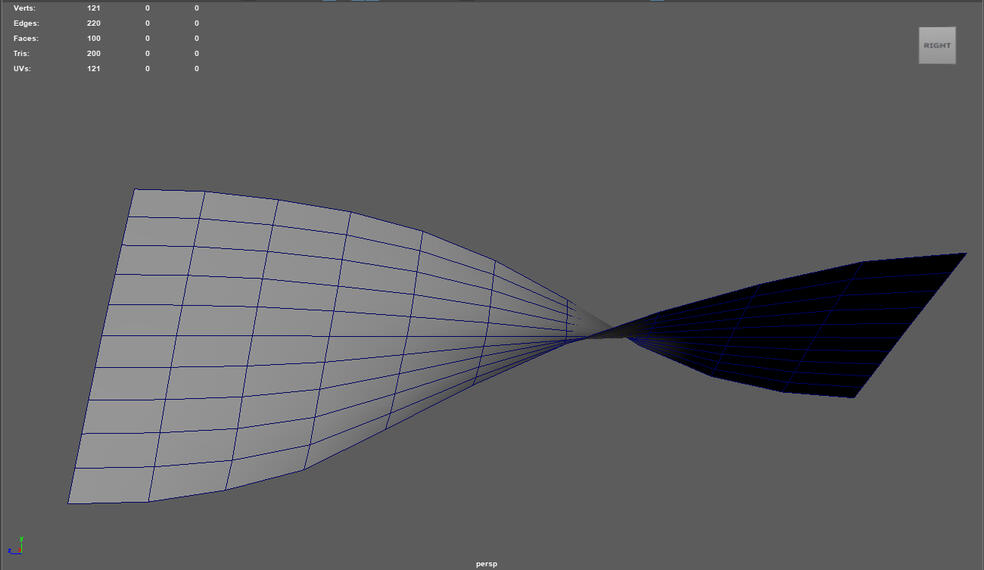Viewport: 984px width, 570px height.
Task: Click the Faces count value 100
Action: (x=93, y=38)
